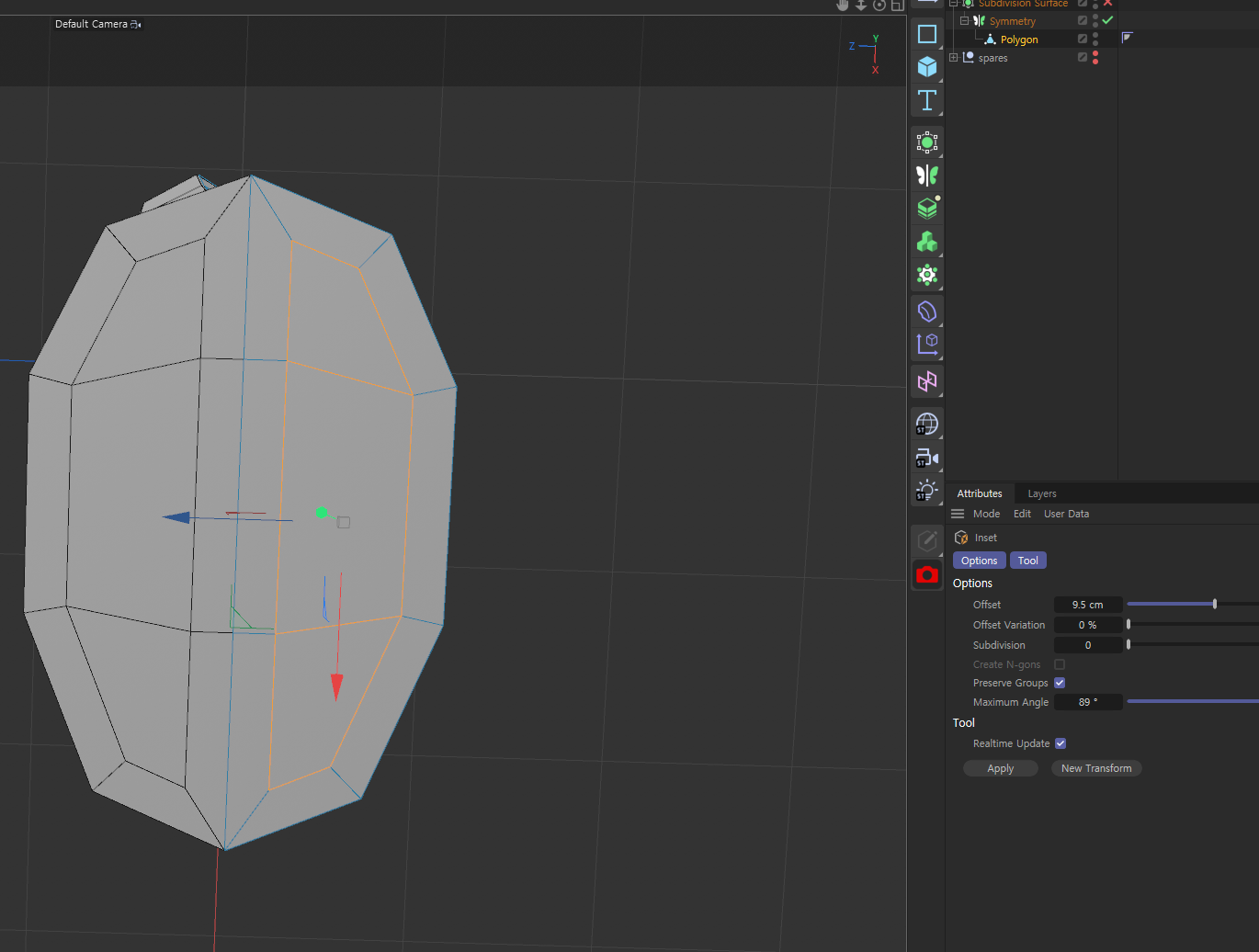Viewport: 1259px width, 952px height.
Task: Click the Subdivision value field
Action: [1088, 645]
